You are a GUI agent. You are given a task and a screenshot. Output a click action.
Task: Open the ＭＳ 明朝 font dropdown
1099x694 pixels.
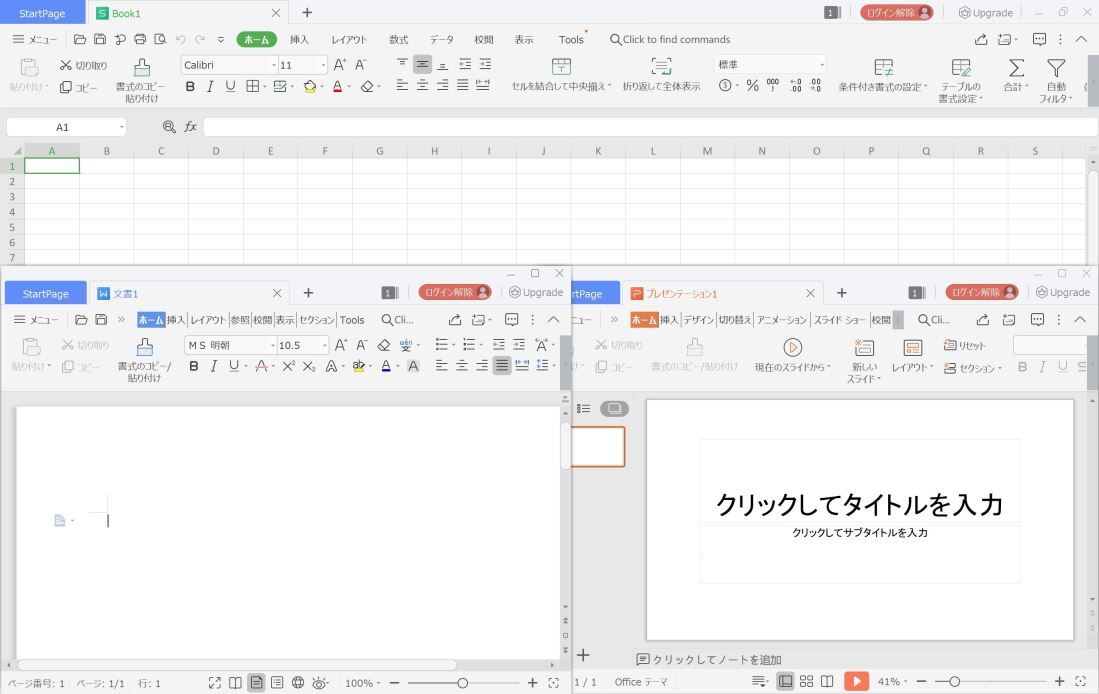[x=273, y=346]
